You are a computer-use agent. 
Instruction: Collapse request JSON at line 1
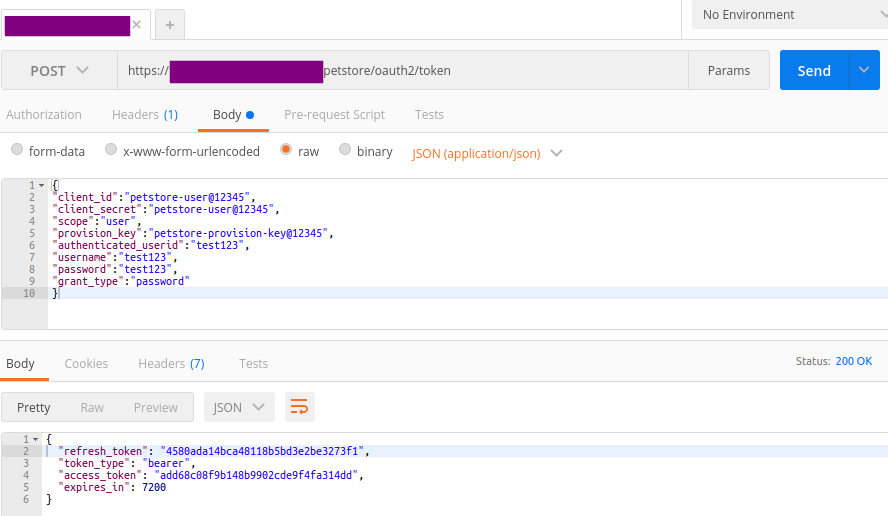pyautogui.click(x=41, y=186)
